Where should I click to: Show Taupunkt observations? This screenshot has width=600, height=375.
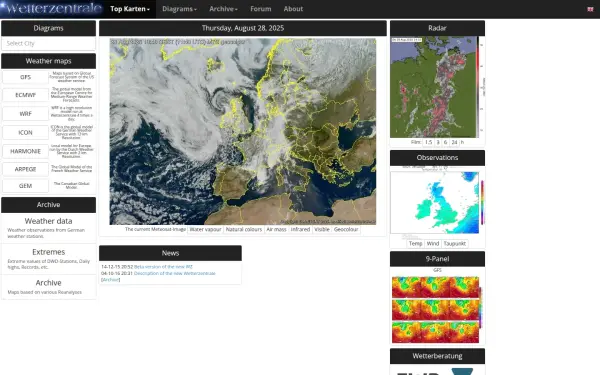coord(455,243)
